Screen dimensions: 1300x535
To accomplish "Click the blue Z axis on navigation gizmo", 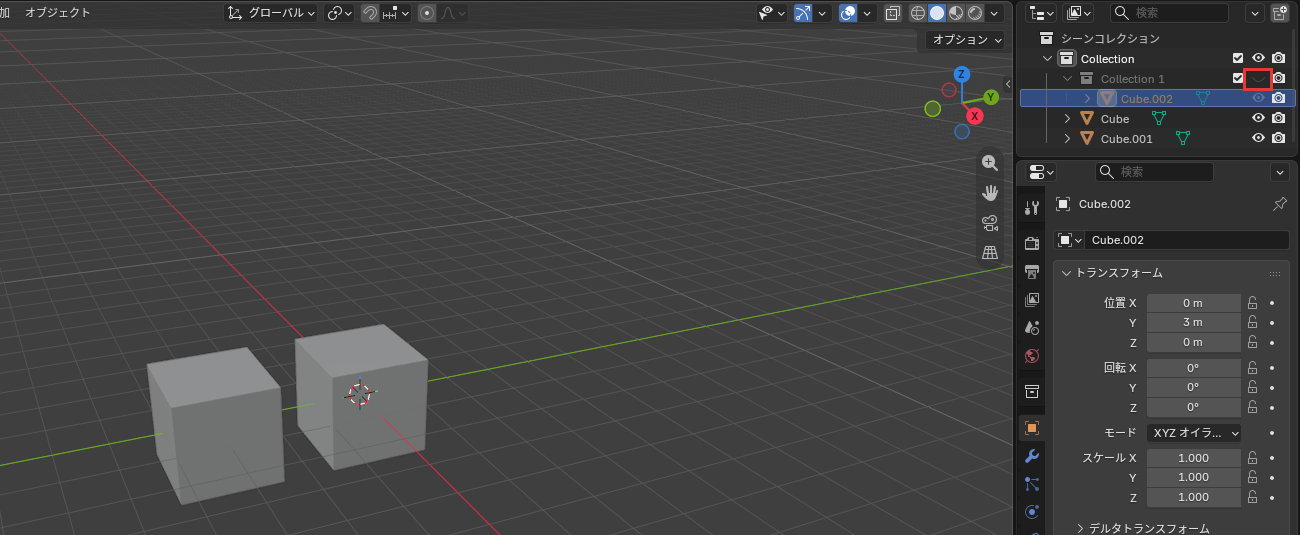I will (961, 74).
